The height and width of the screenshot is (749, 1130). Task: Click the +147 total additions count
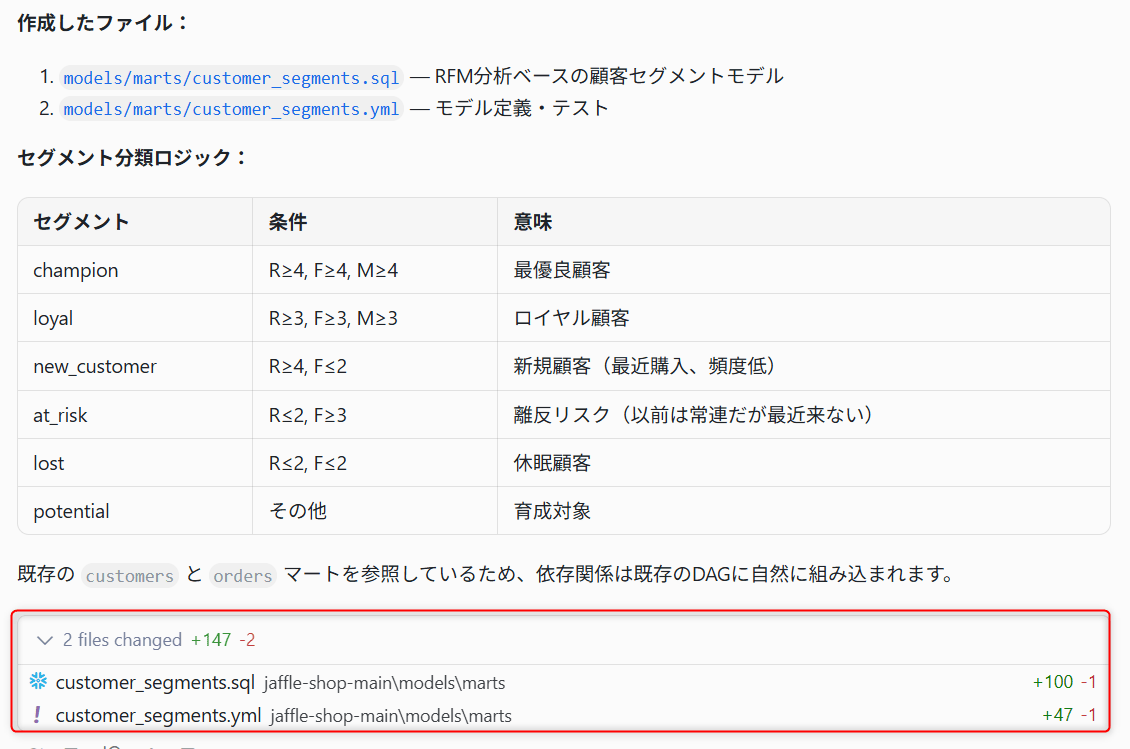click(210, 640)
